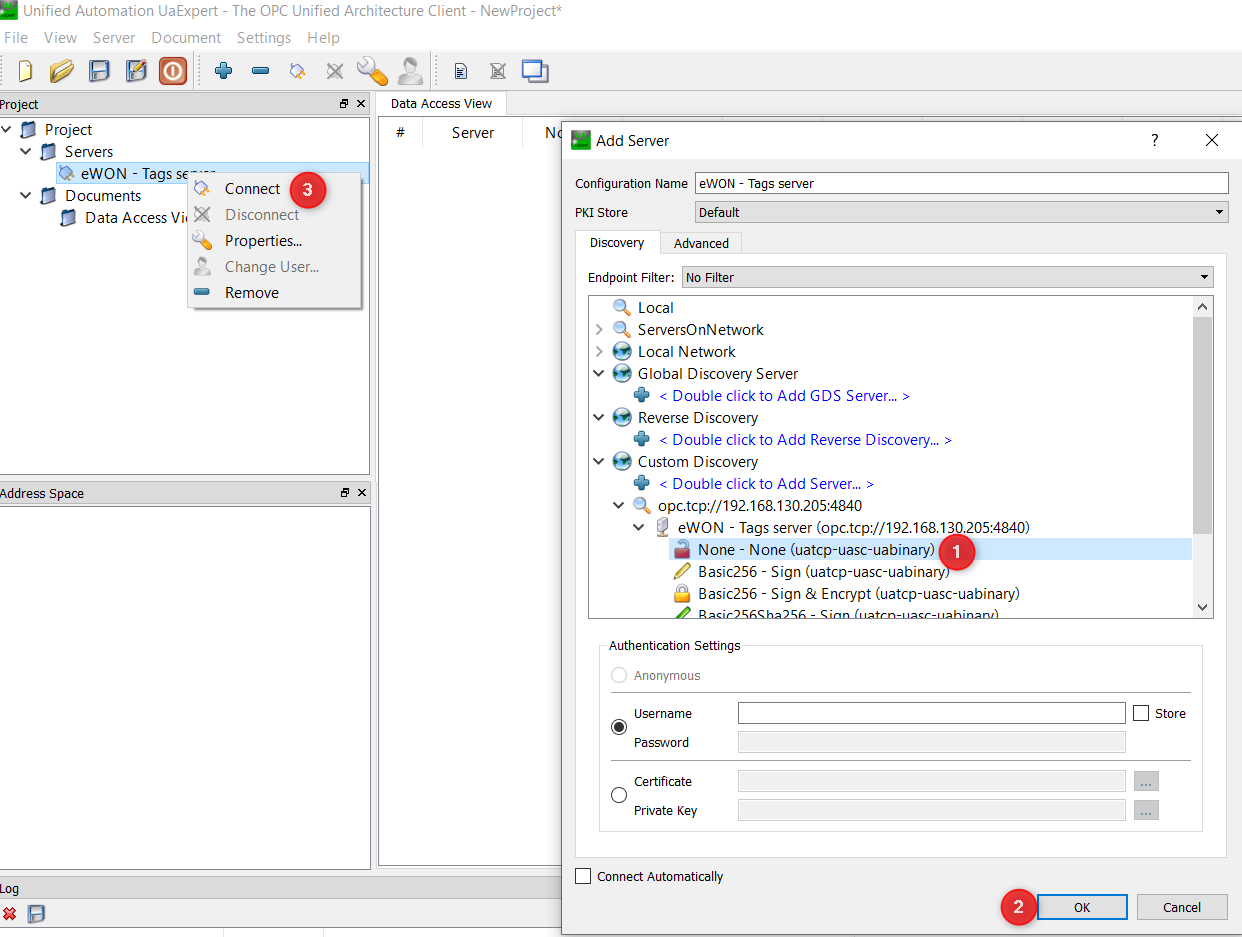Save the Log with floppy icon
This screenshot has width=1242, height=937.
36,913
